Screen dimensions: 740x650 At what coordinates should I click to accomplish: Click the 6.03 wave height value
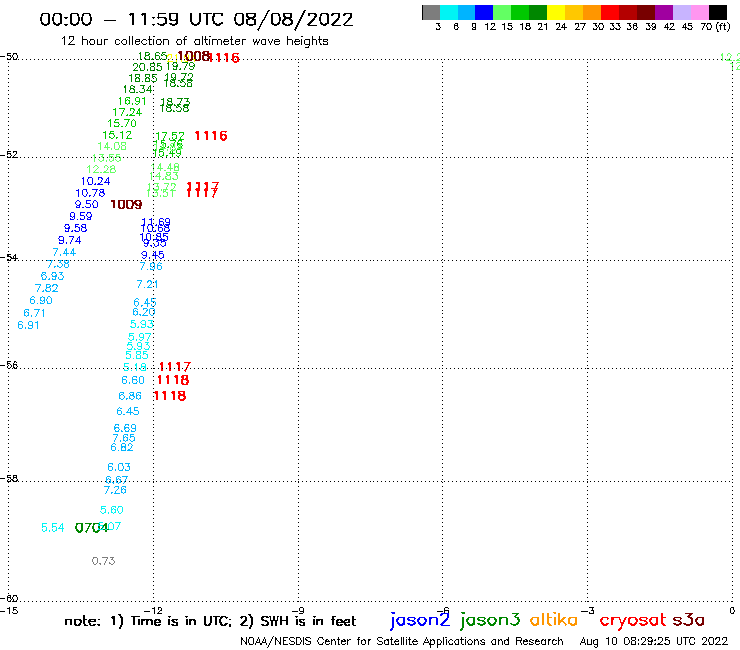[x=118, y=468]
